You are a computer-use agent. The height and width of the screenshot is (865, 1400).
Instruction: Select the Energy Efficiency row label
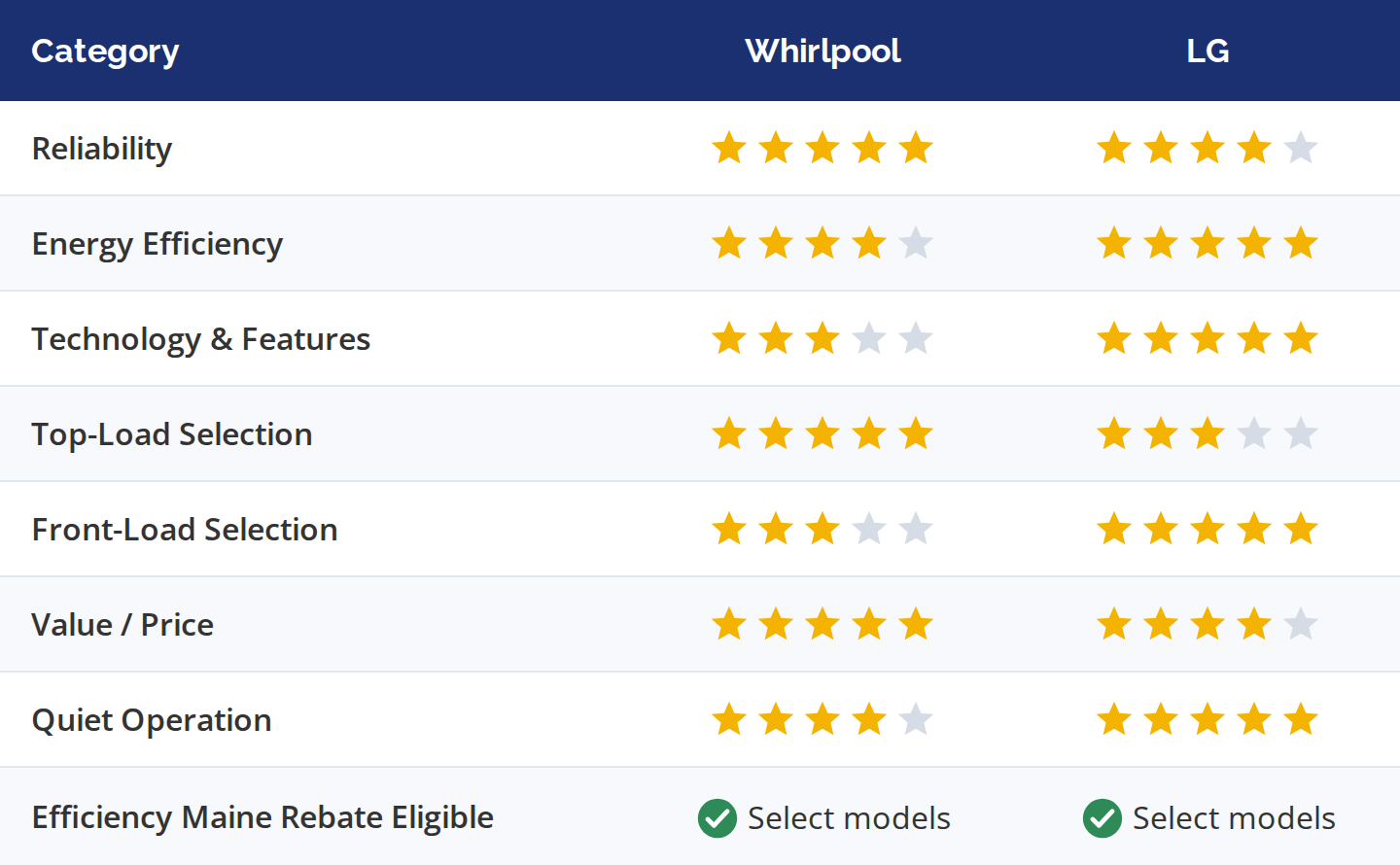point(157,244)
